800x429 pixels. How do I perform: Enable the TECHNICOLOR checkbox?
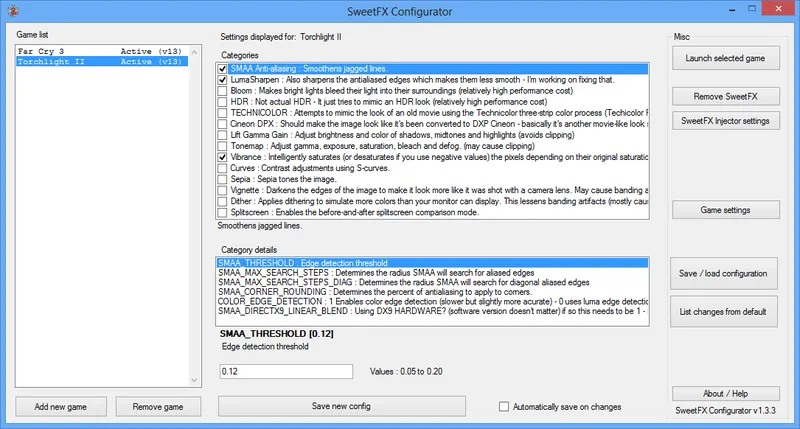(x=222, y=113)
